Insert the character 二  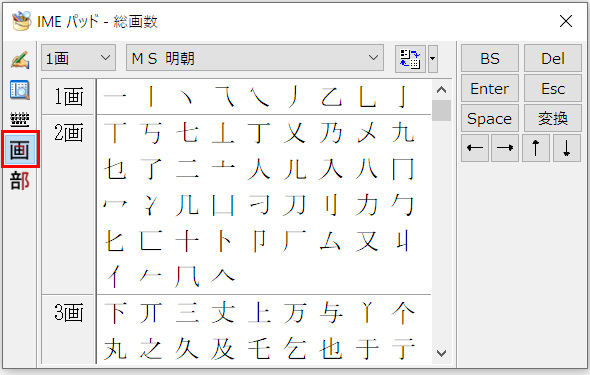[187, 169]
